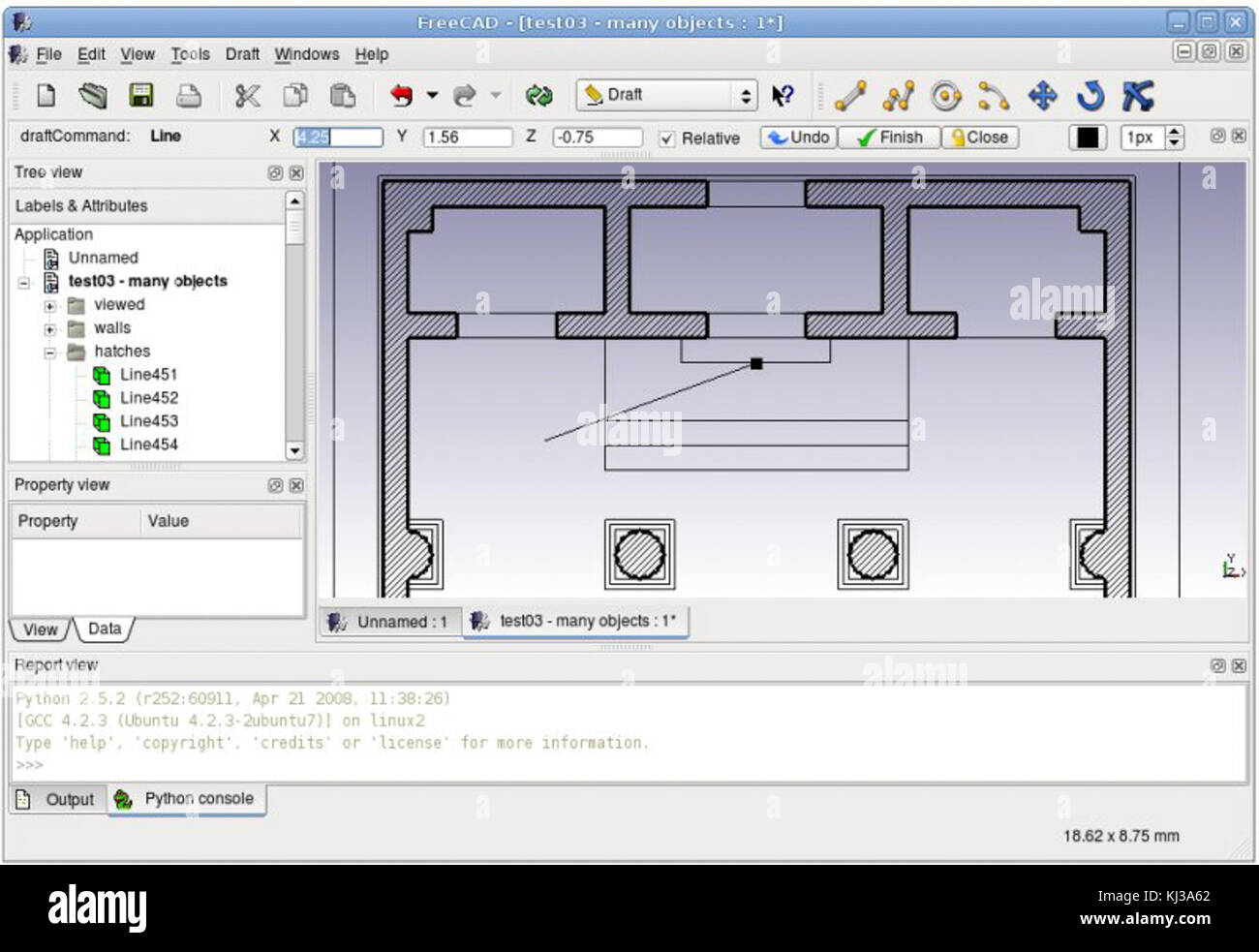Cut selection with the scissors icon
The height and width of the screenshot is (952, 1259).
click(x=248, y=95)
